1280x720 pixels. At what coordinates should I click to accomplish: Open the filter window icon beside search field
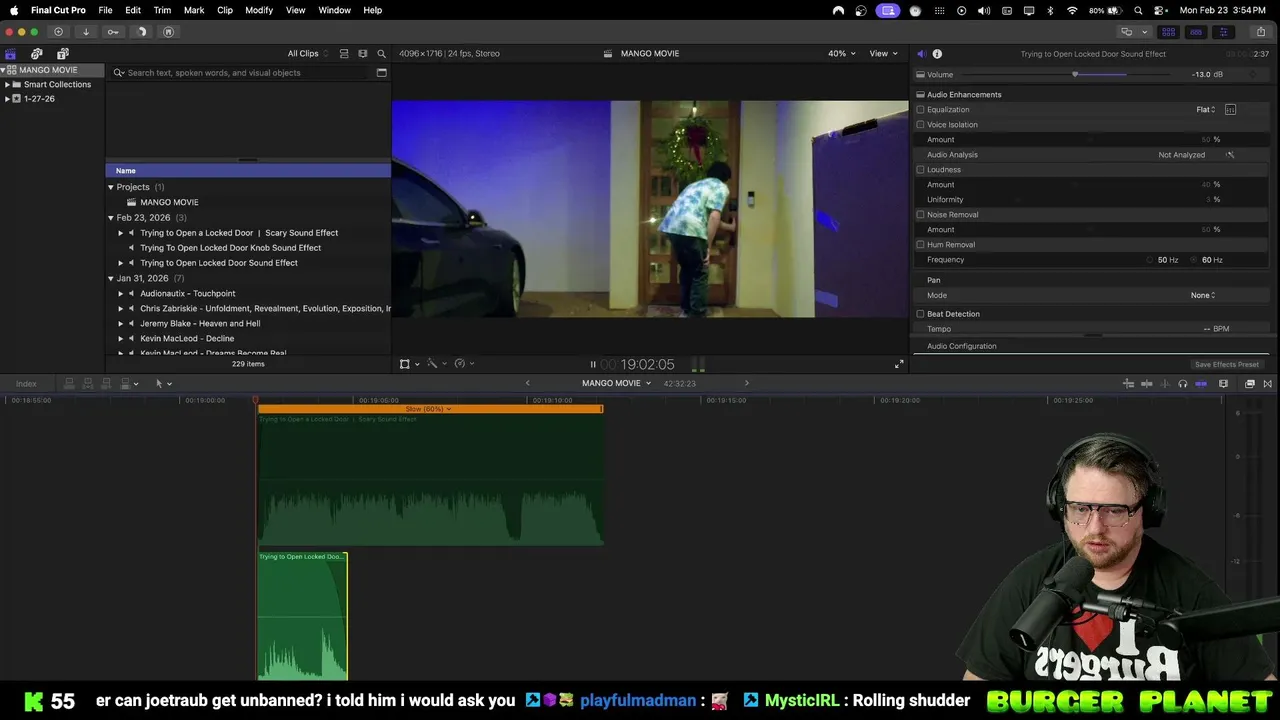click(x=381, y=73)
